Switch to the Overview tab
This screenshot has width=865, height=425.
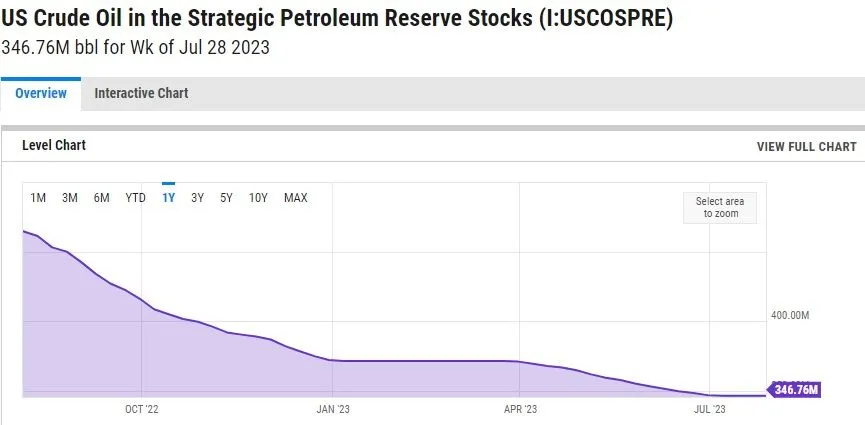point(41,93)
